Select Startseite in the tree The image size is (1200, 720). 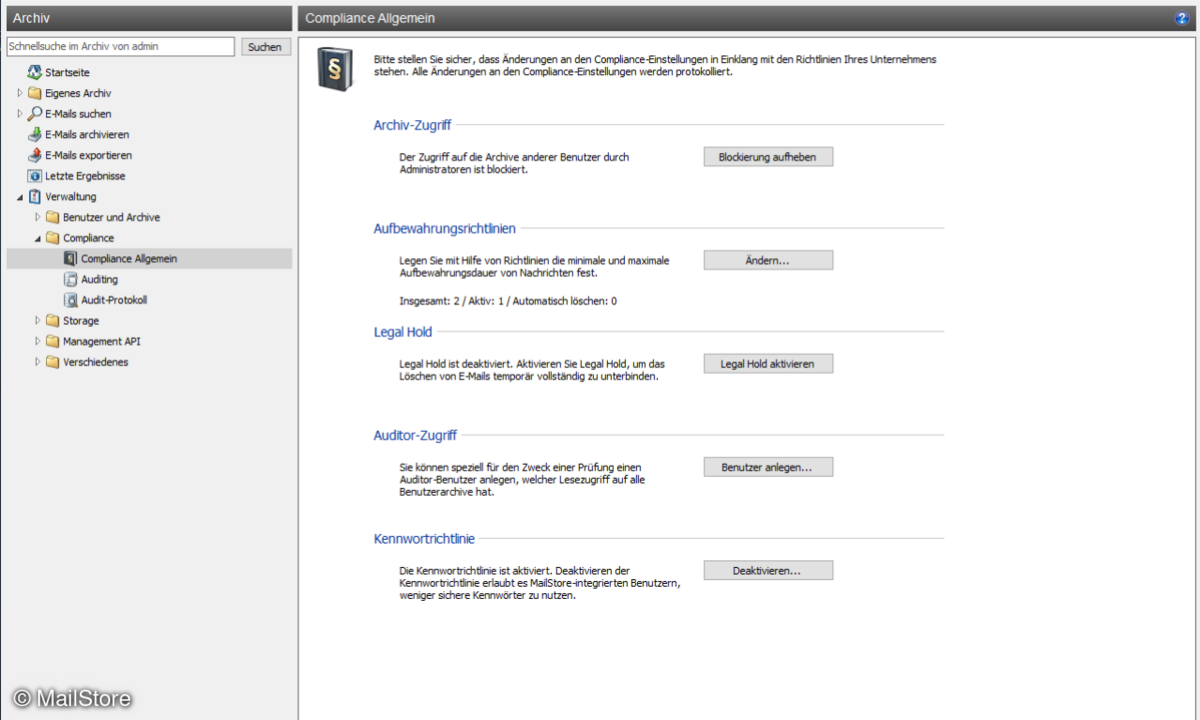(67, 73)
